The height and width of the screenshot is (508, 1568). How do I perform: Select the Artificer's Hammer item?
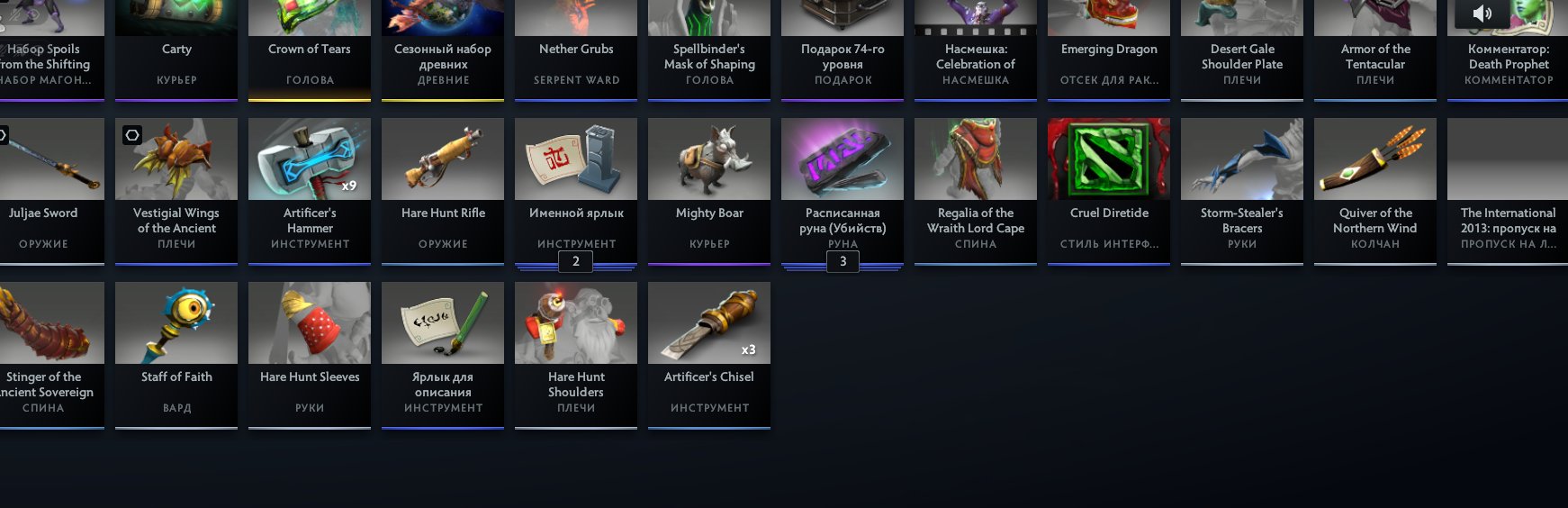click(x=310, y=191)
